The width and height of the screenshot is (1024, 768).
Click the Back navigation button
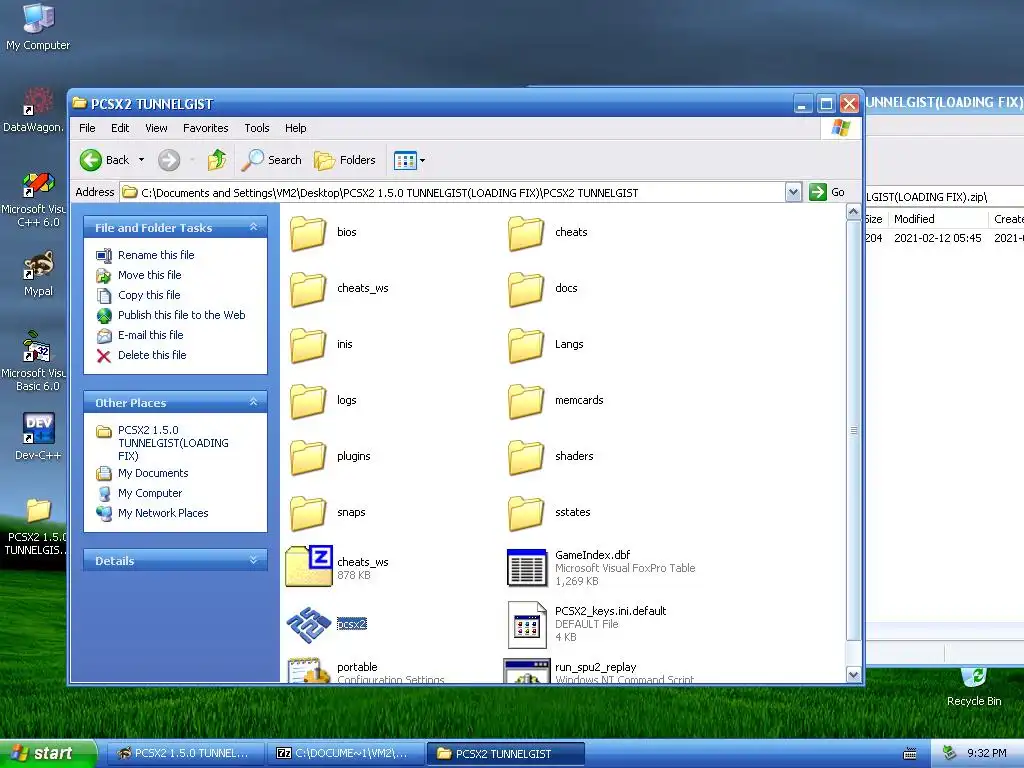click(x=105, y=160)
